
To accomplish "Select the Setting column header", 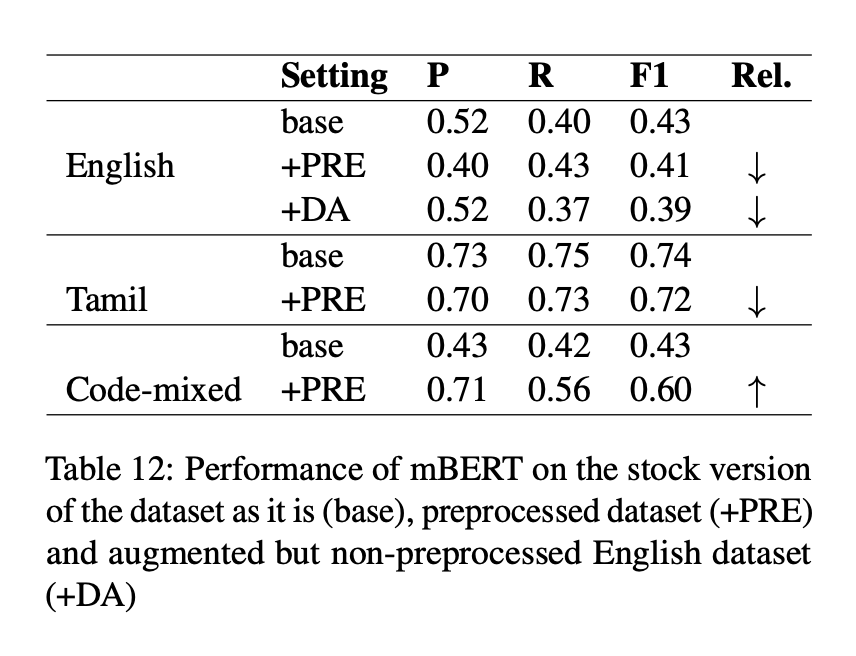I will (x=334, y=77).
